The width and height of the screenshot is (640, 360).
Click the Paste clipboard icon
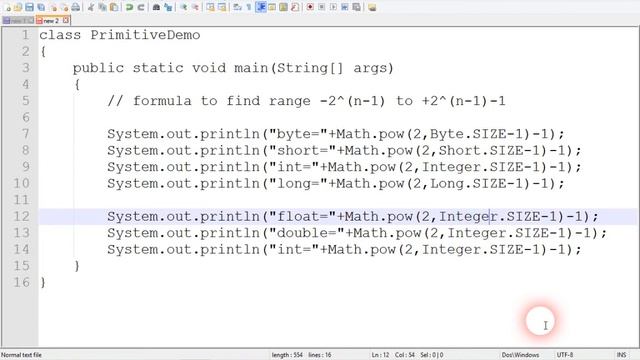(114, 7)
